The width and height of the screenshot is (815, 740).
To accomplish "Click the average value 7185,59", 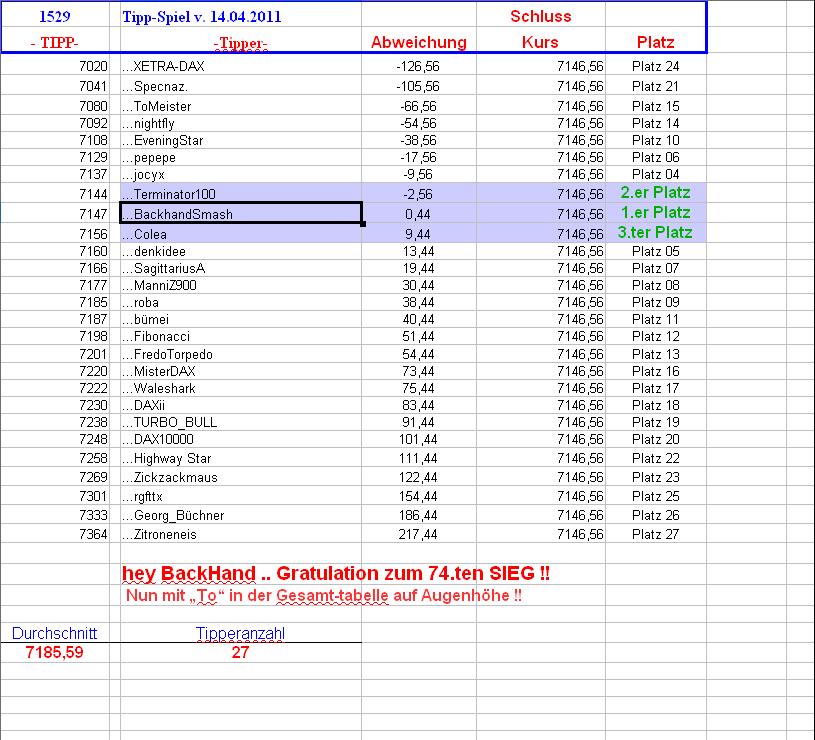I will pos(55,652).
